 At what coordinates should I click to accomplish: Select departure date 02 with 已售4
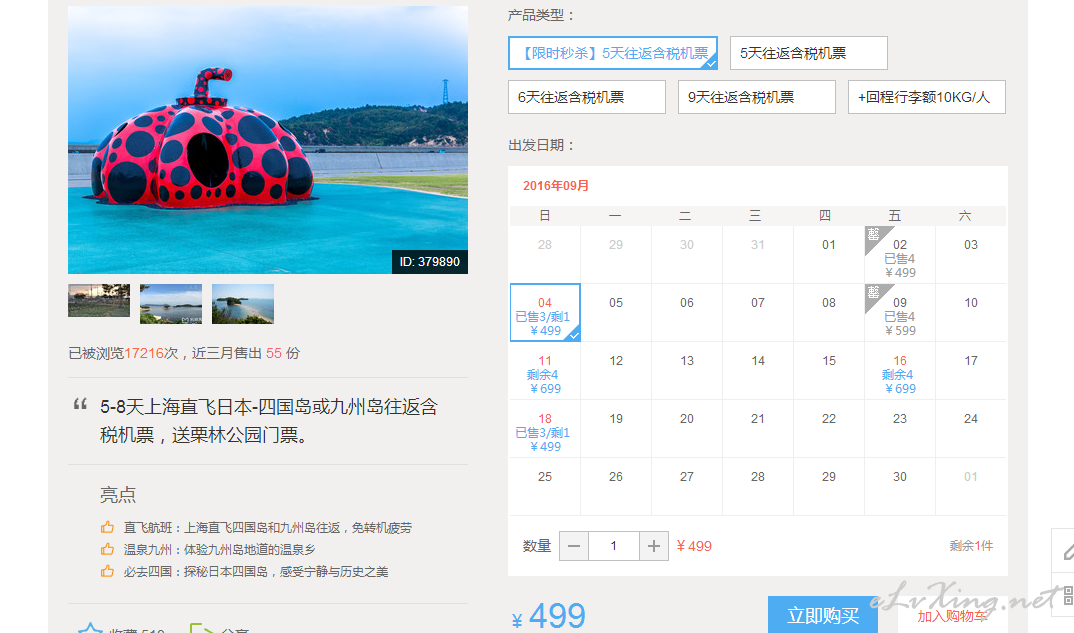pos(900,255)
